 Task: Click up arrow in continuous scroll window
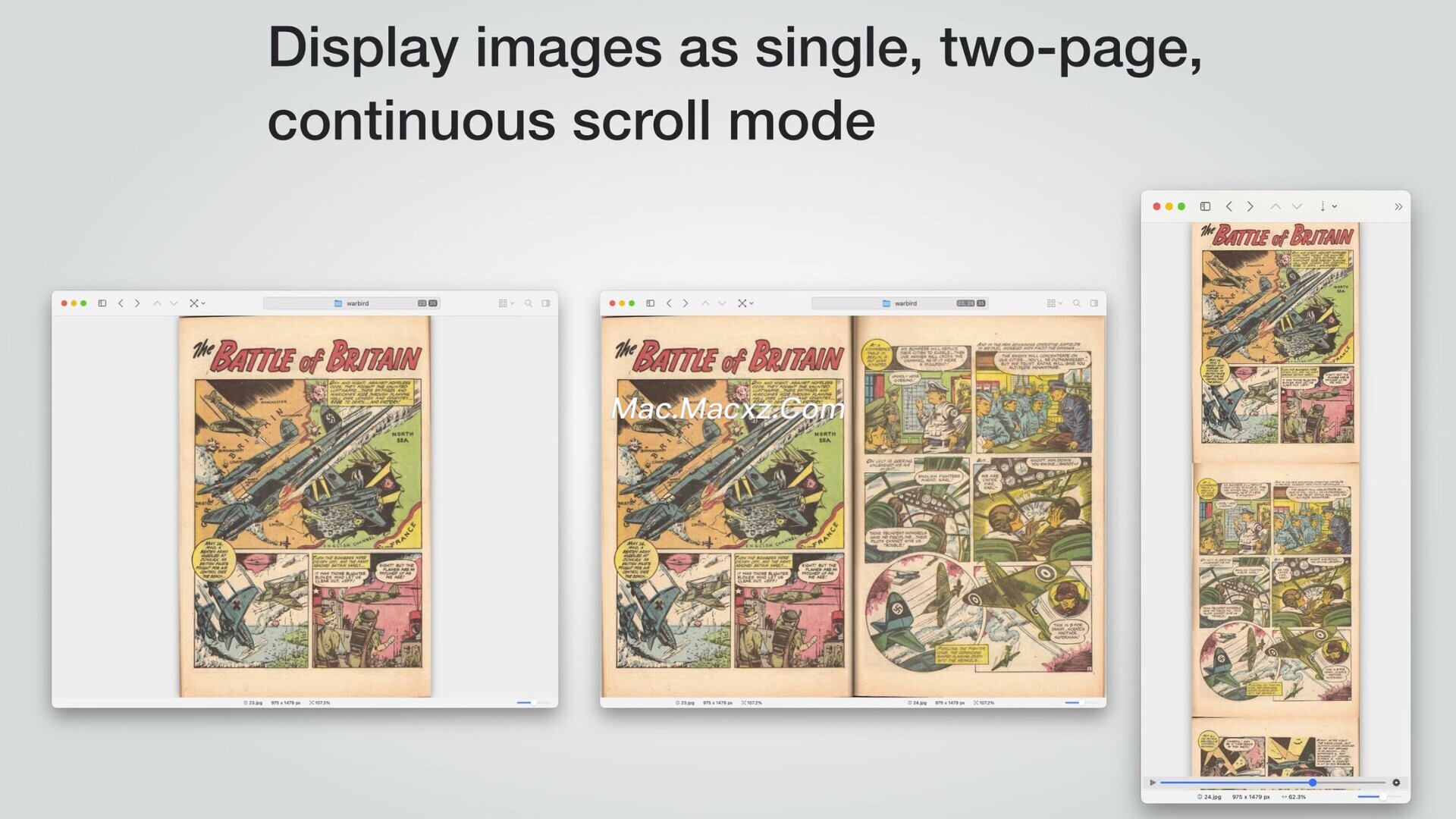[1276, 206]
